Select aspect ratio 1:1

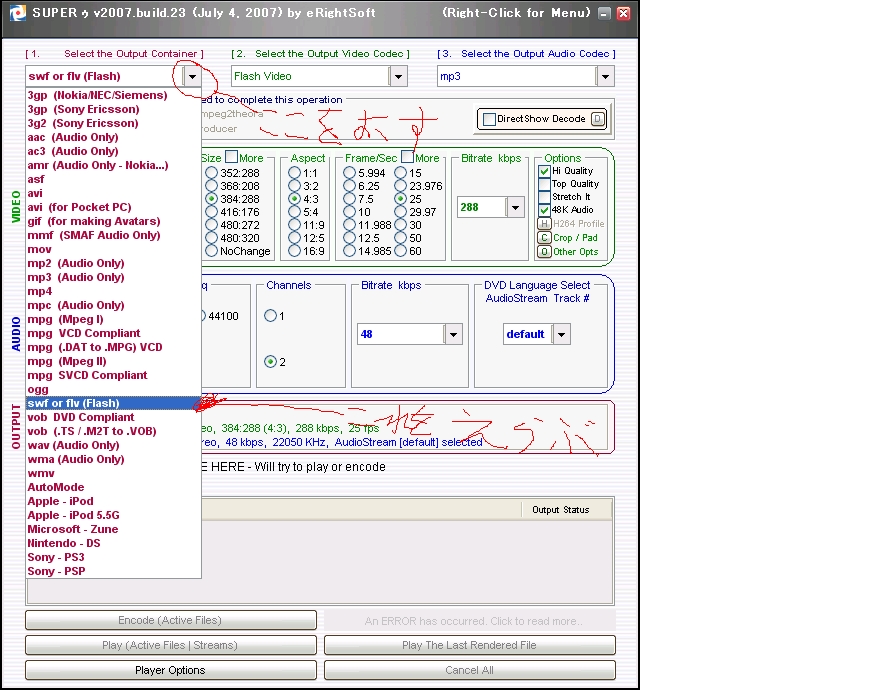point(294,173)
